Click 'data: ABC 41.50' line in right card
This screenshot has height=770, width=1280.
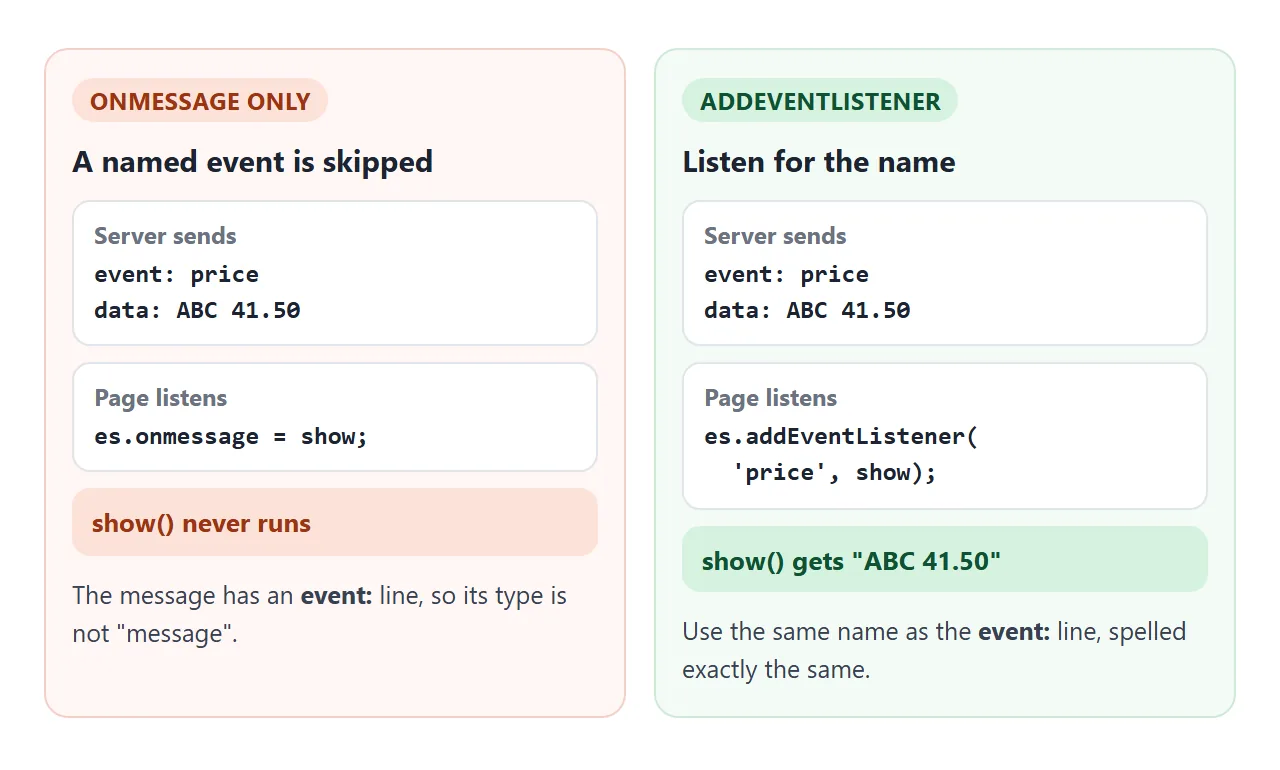[808, 310]
